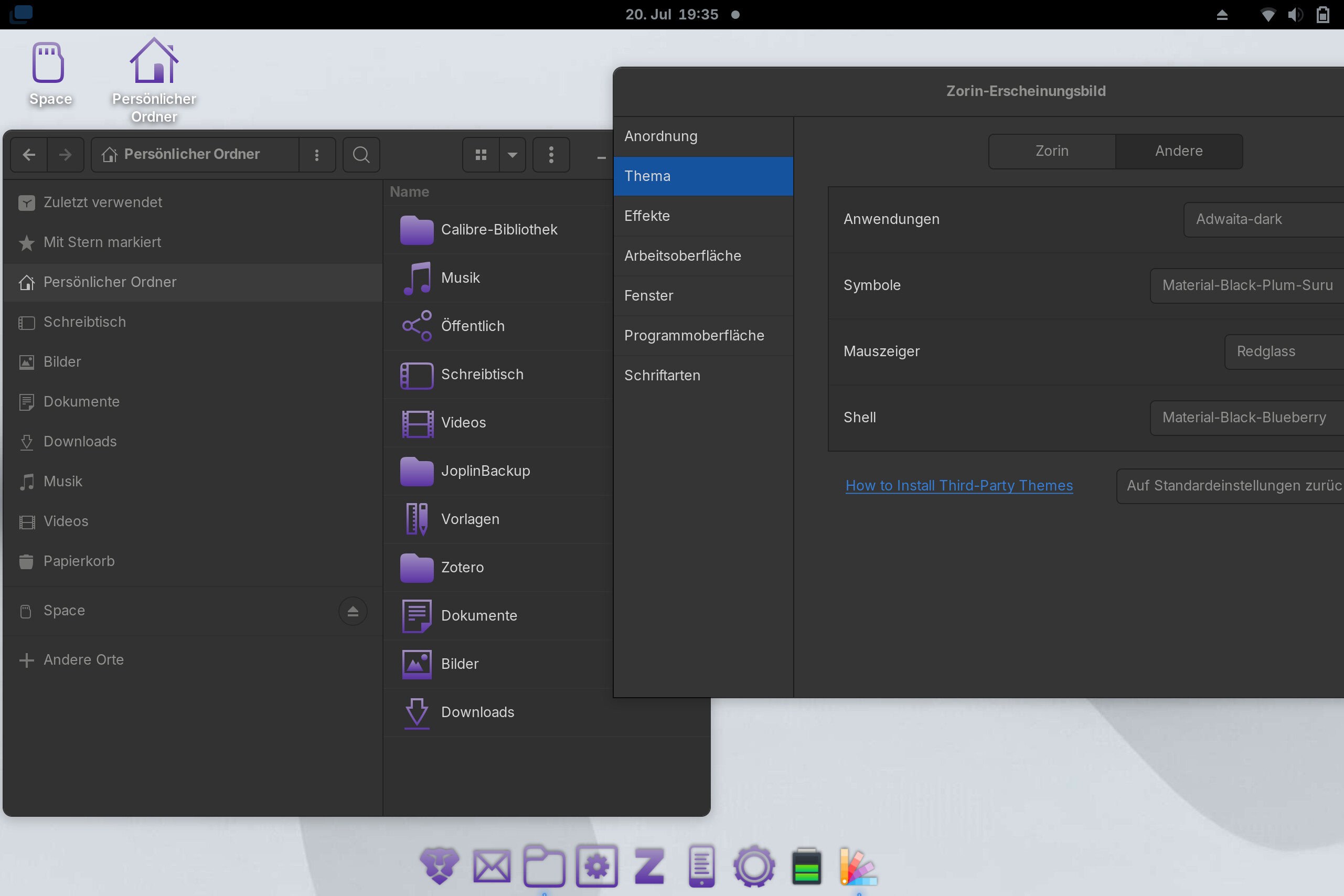The width and height of the screenshot is (1344, 896).
Task: Open Vorlagen templates folder
Action: tap(499, 519)
